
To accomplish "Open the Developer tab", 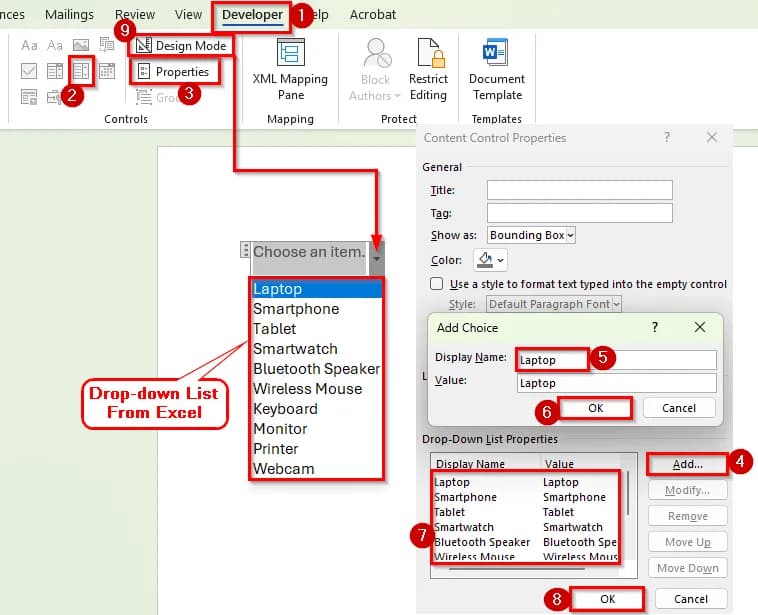I will coord(252,15).
